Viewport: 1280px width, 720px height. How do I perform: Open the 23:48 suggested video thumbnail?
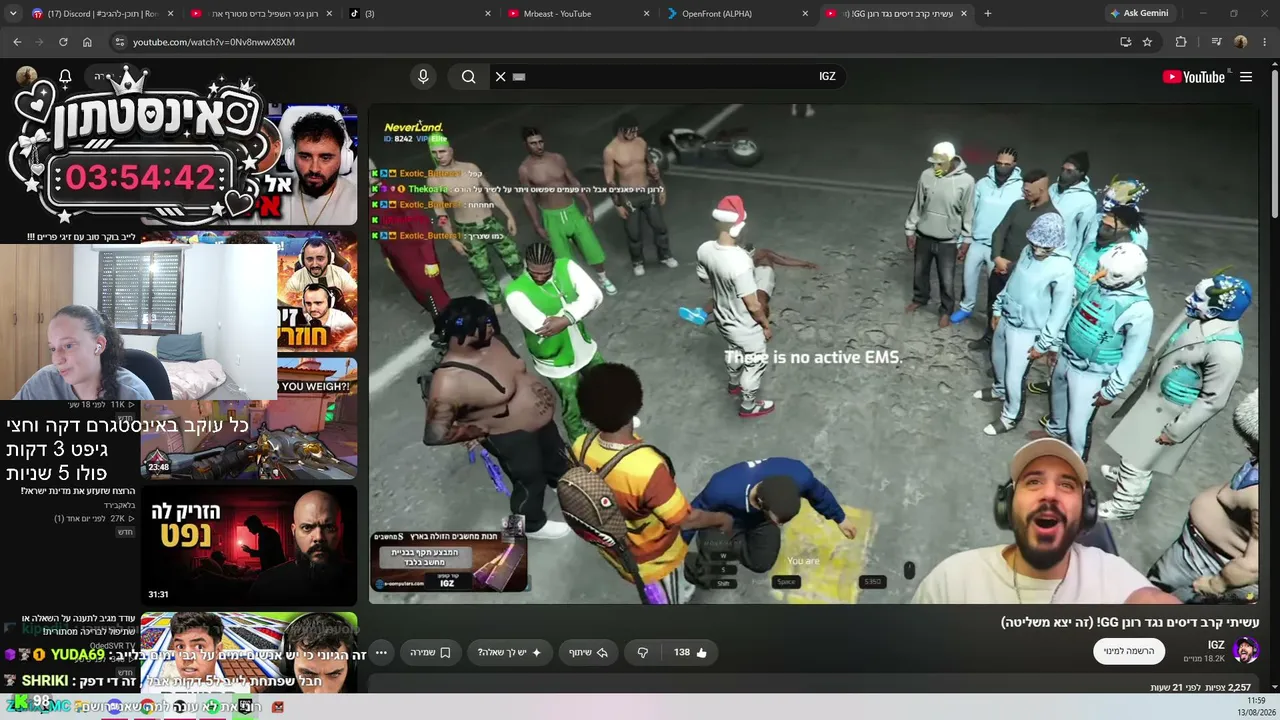pyautogui.click(x=249, y=418)
